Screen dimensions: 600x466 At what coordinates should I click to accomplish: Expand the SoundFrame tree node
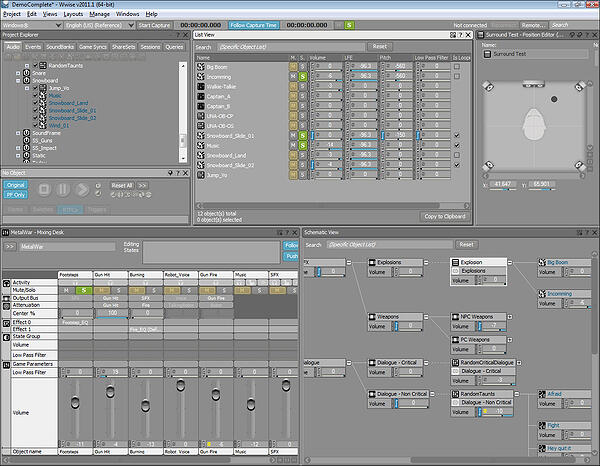[18, 133]
